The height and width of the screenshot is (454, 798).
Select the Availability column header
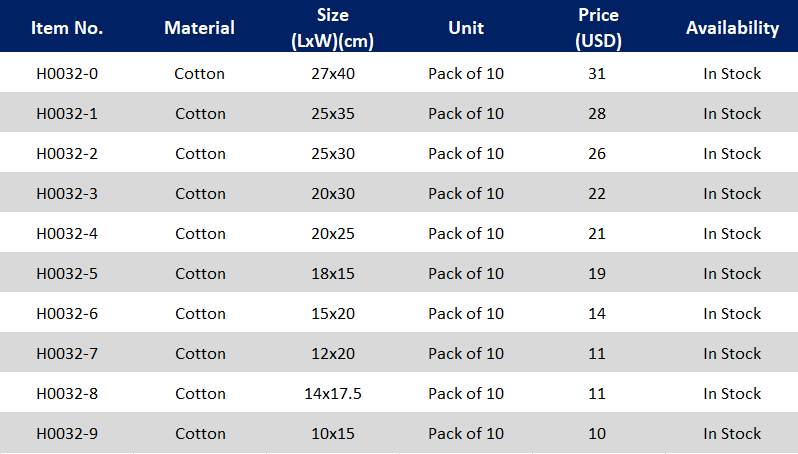[732, 28]
